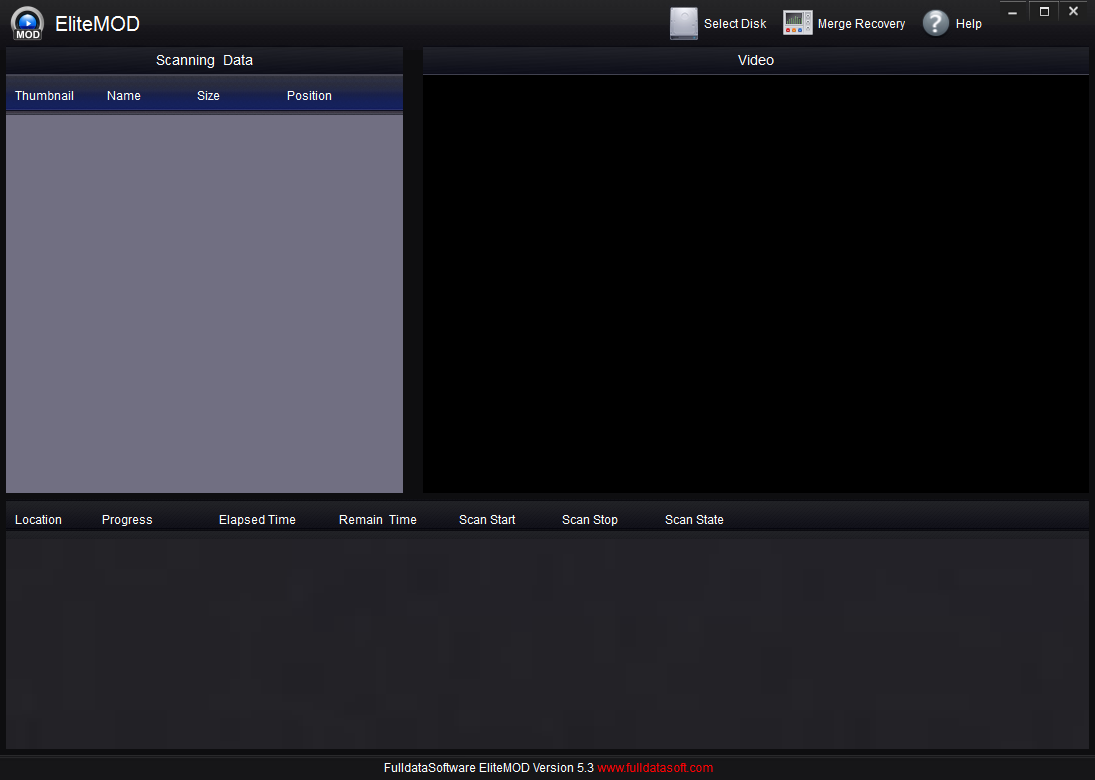Screen dimensions: 1095x780
Task: Close the EliteMOD window
Action: [x=1073, y=12]
